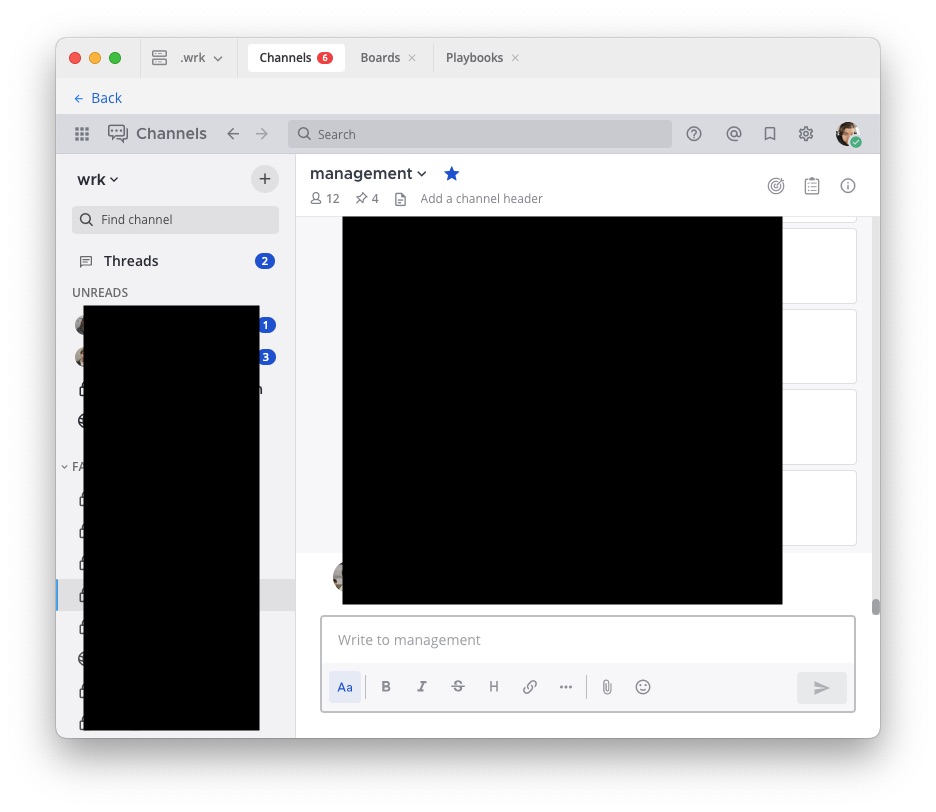This screenshot has width=936, height=812.
Task: Open the emoji picker in the composer
Action: tap(643, 687)
